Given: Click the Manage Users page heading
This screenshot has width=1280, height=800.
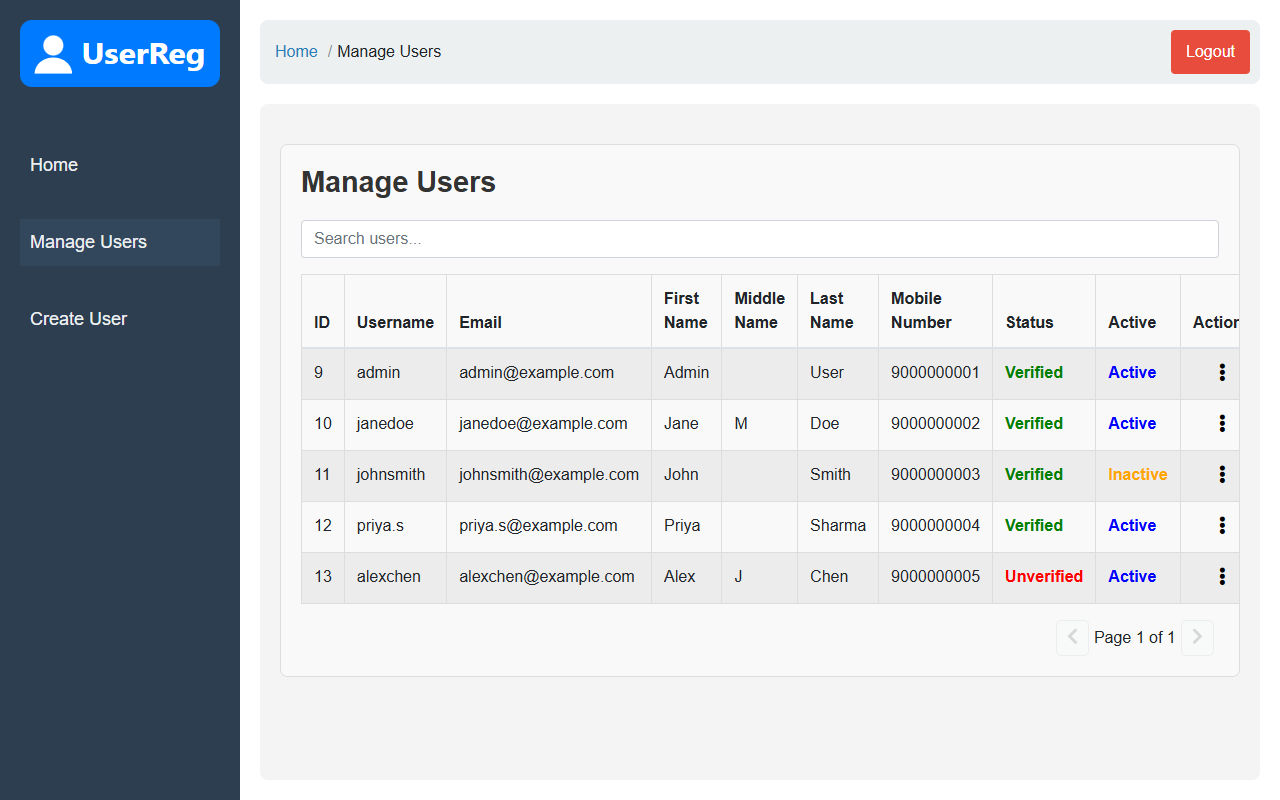Looking at the screenshot, I should [x=398, y=182].
